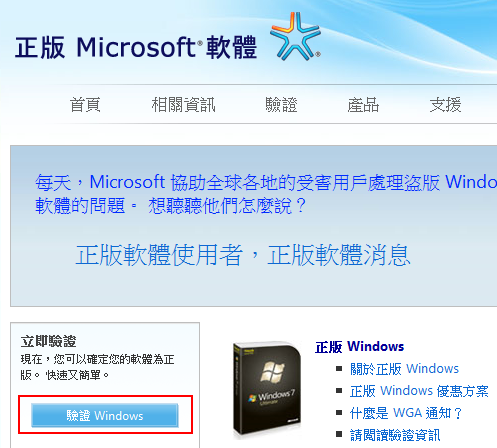Click the 正版 Microsoft 軟體 page title

136,47
